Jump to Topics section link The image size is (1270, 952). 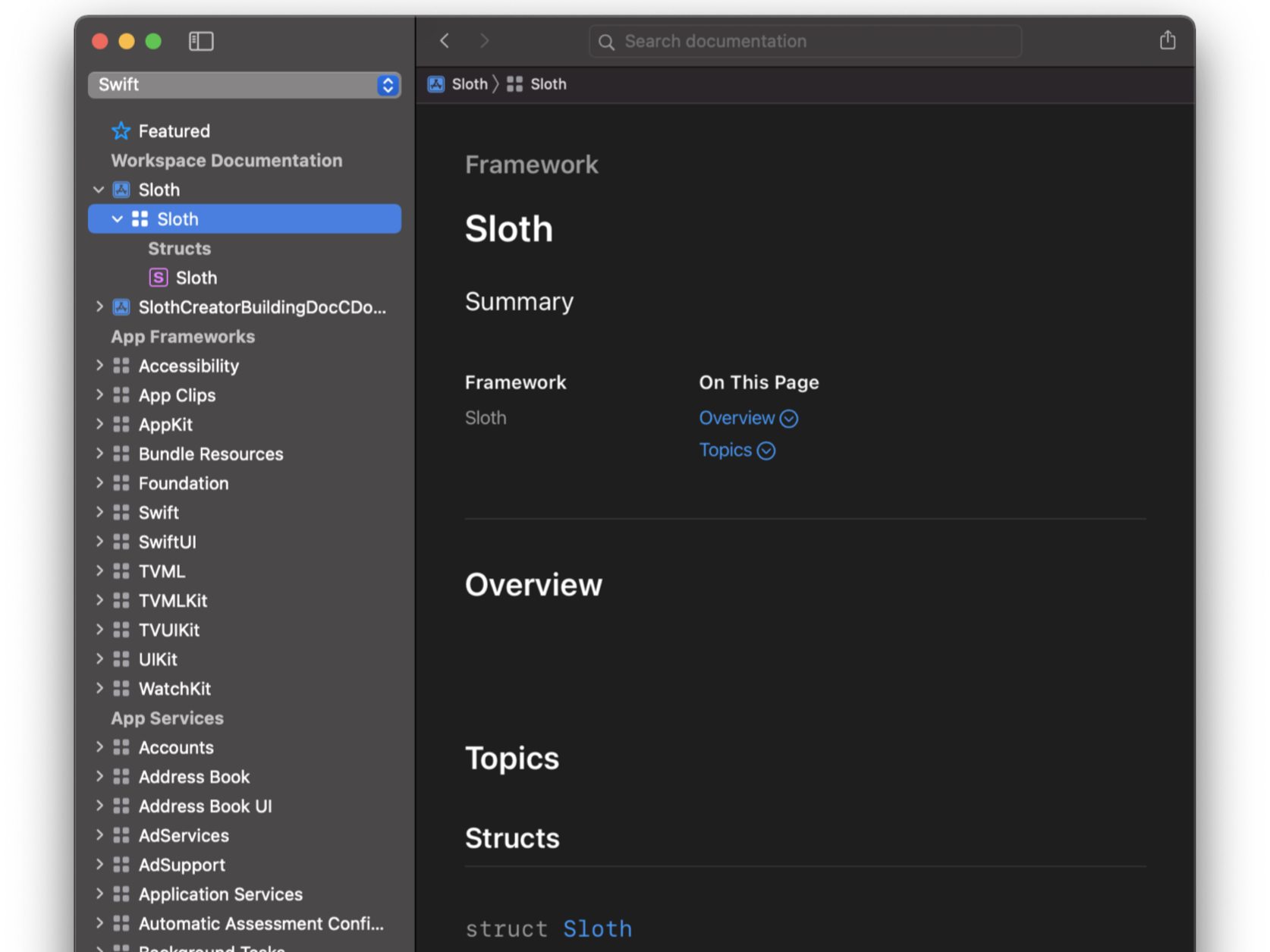[x=725, y=450]
